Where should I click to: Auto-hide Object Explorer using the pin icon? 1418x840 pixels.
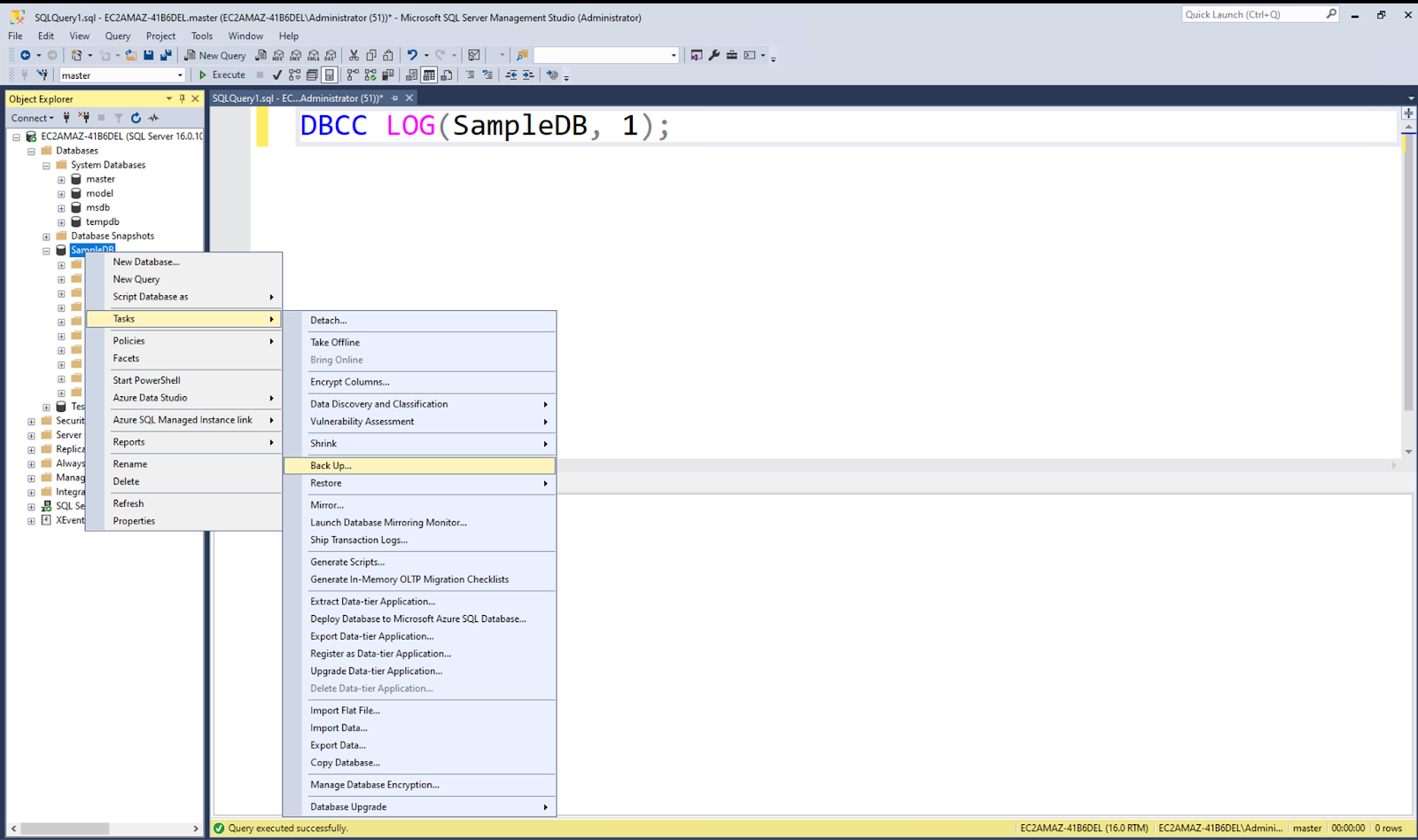point(183,98)
